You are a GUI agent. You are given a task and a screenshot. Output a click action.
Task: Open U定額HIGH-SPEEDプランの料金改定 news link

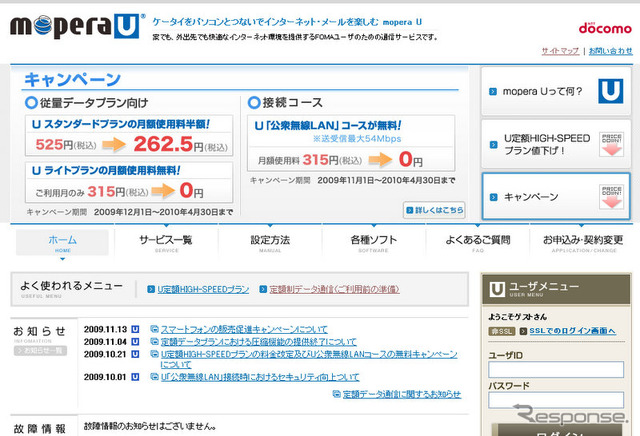tap(309, 359)
